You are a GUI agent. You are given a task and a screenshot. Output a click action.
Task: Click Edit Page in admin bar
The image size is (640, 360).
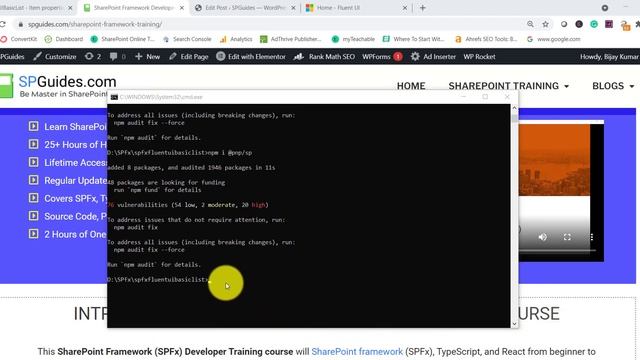coord(189,57)
